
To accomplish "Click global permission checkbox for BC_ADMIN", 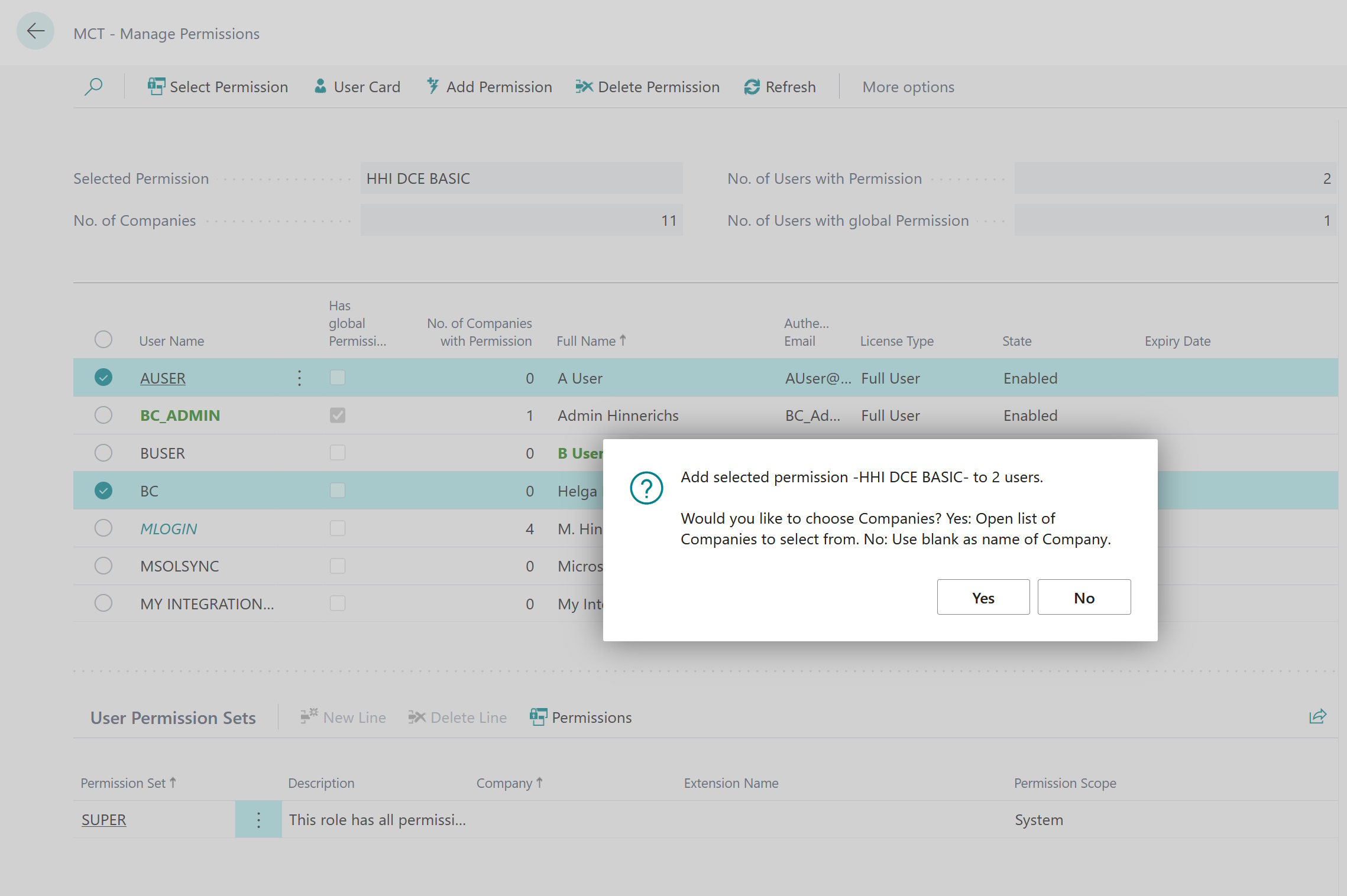I will tap(338, 415).
